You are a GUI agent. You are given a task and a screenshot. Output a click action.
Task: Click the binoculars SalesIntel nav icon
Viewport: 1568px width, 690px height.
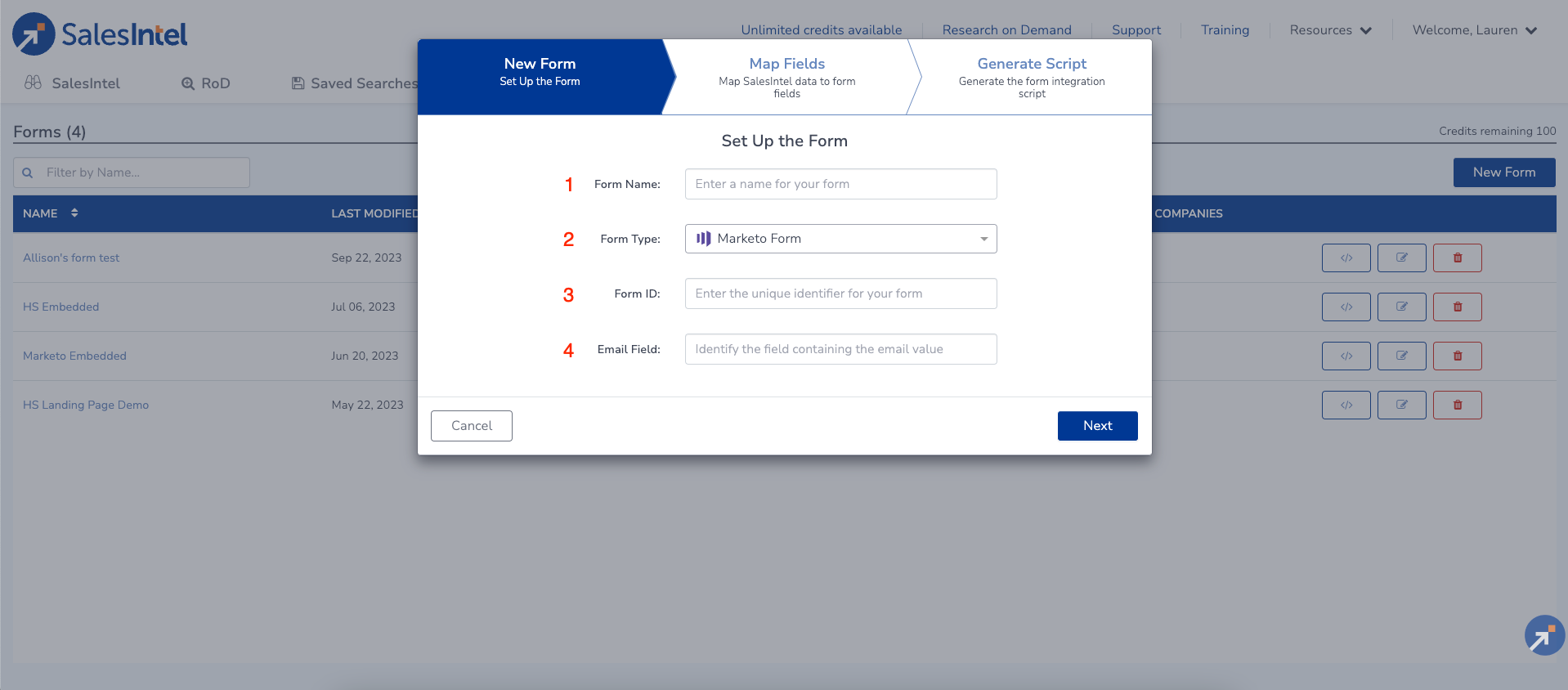click(x=33, y=83)
